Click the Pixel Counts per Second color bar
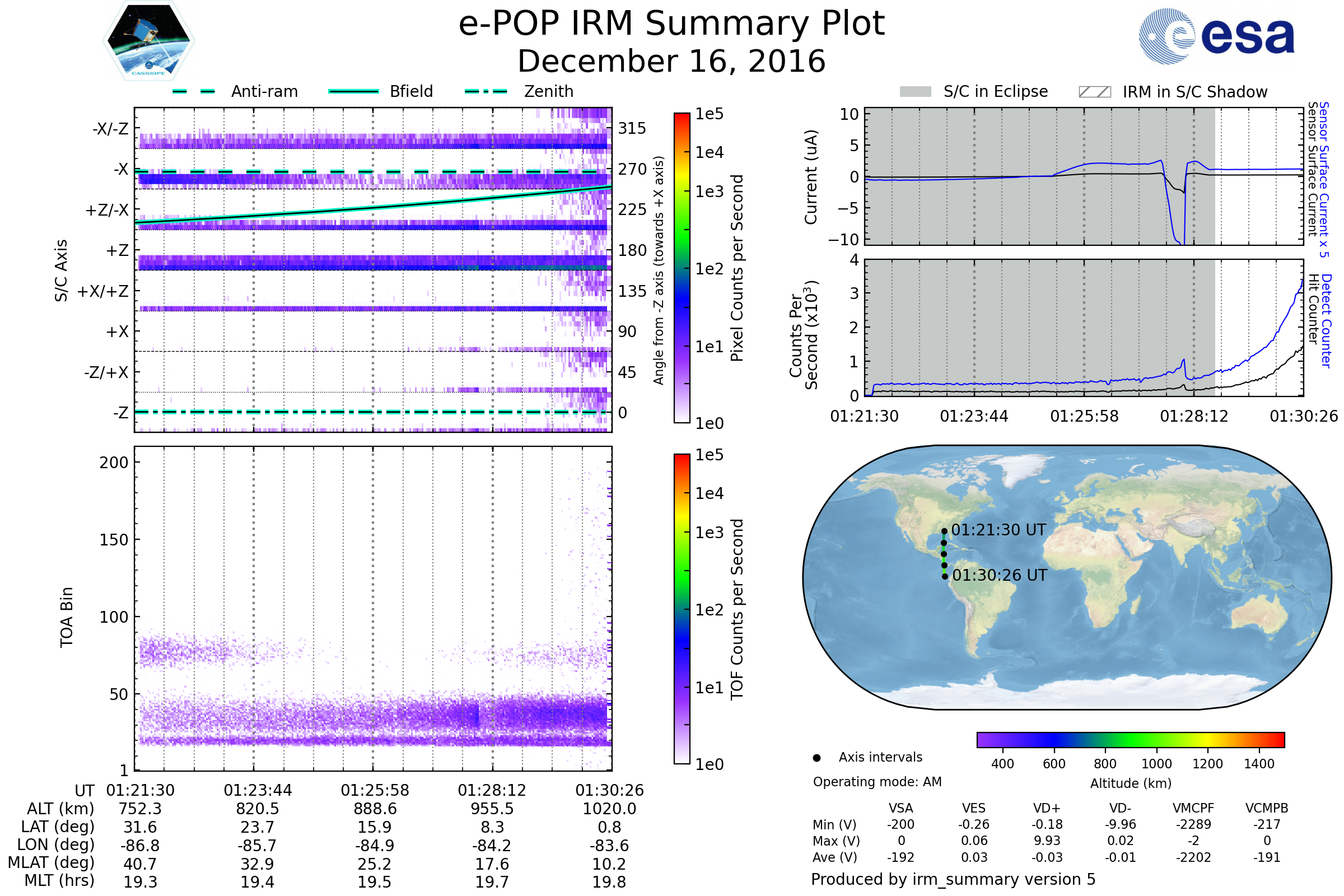This screenshot has width=1344, height=896. [682, 268]
